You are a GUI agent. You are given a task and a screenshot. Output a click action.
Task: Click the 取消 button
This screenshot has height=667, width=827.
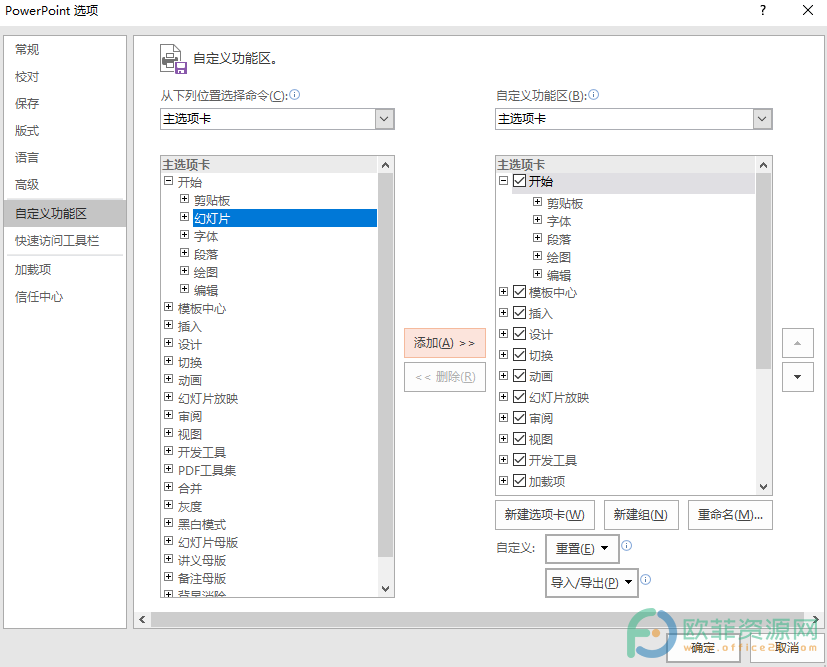[x=787, y=648]
